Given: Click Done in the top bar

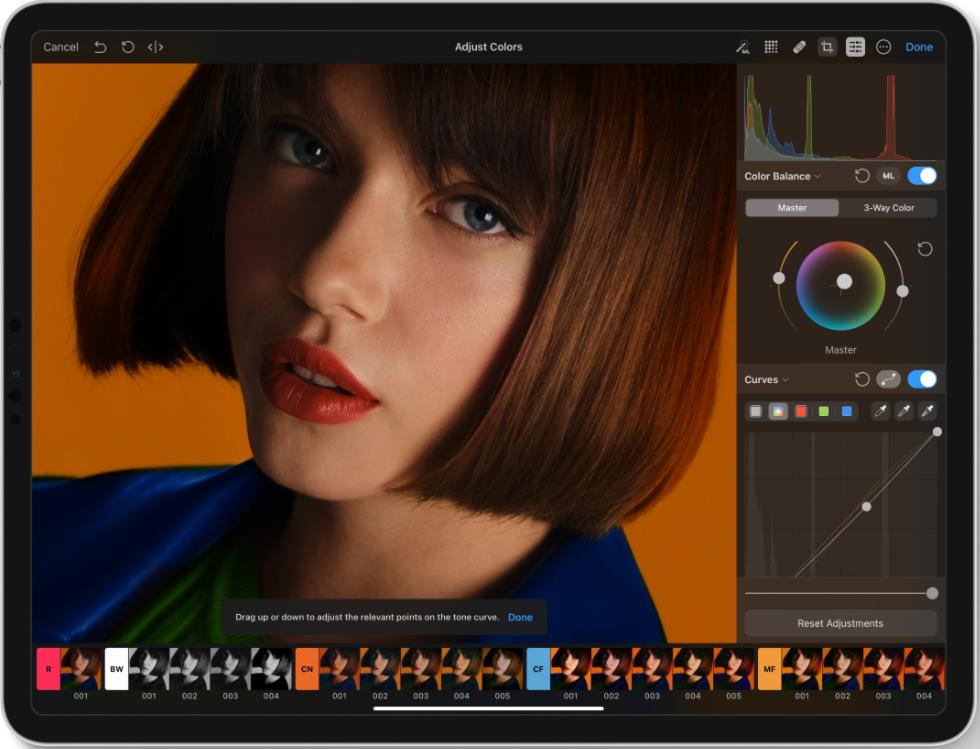Looking at the screenshot, I should pos(919,47).
